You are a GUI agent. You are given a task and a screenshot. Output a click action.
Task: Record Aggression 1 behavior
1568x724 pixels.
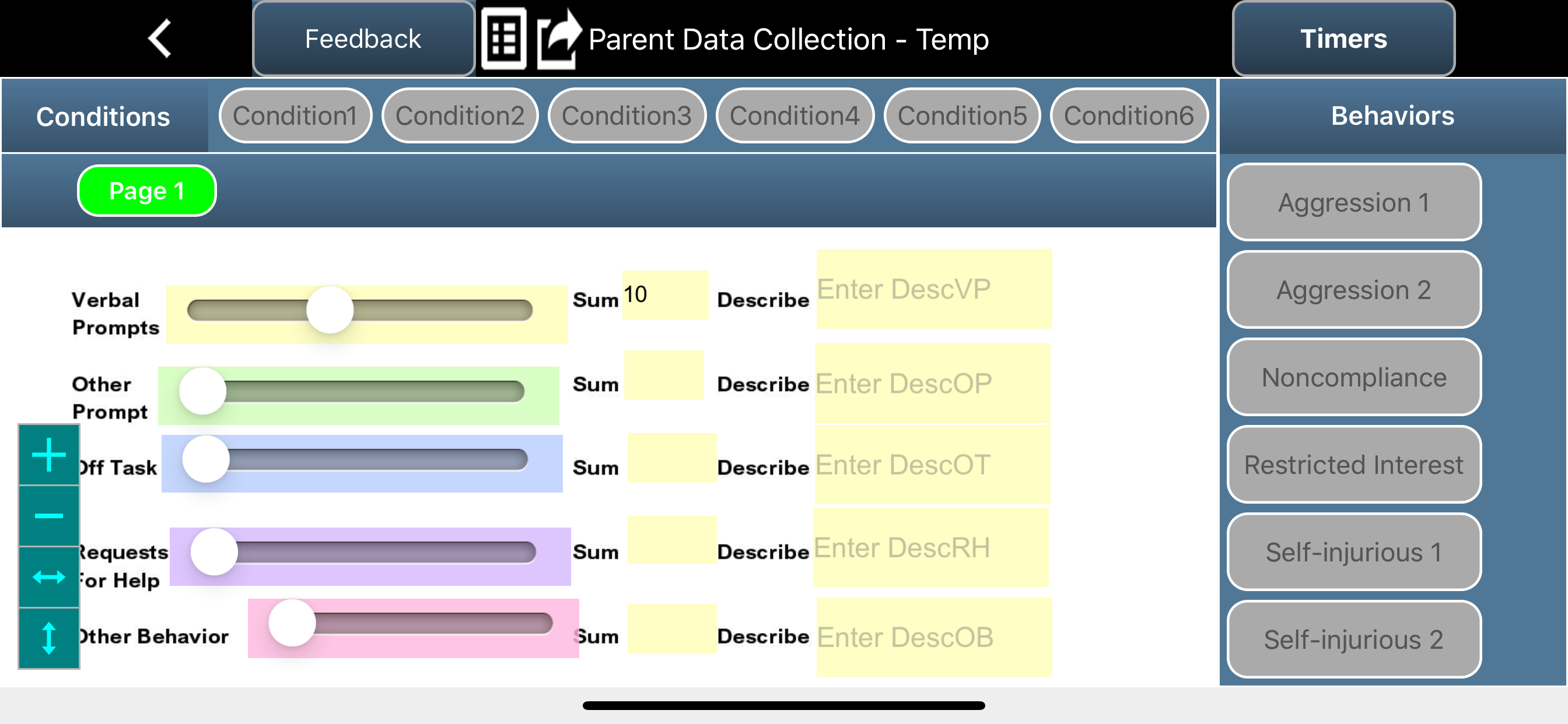pyautogui.click(x=1354, y=202)
